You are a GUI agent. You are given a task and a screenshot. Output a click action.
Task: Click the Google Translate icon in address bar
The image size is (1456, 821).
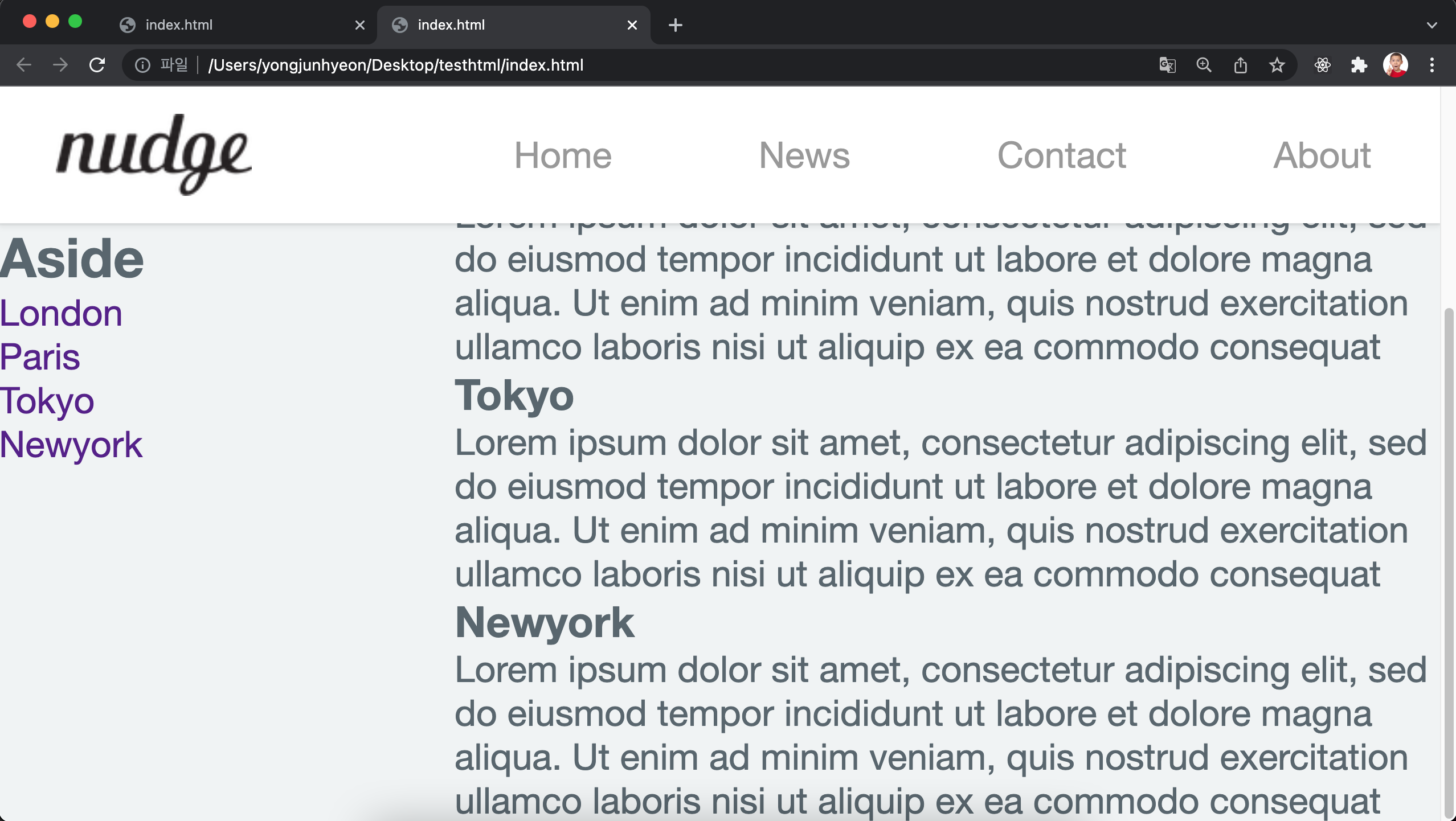coord(1167,65)
